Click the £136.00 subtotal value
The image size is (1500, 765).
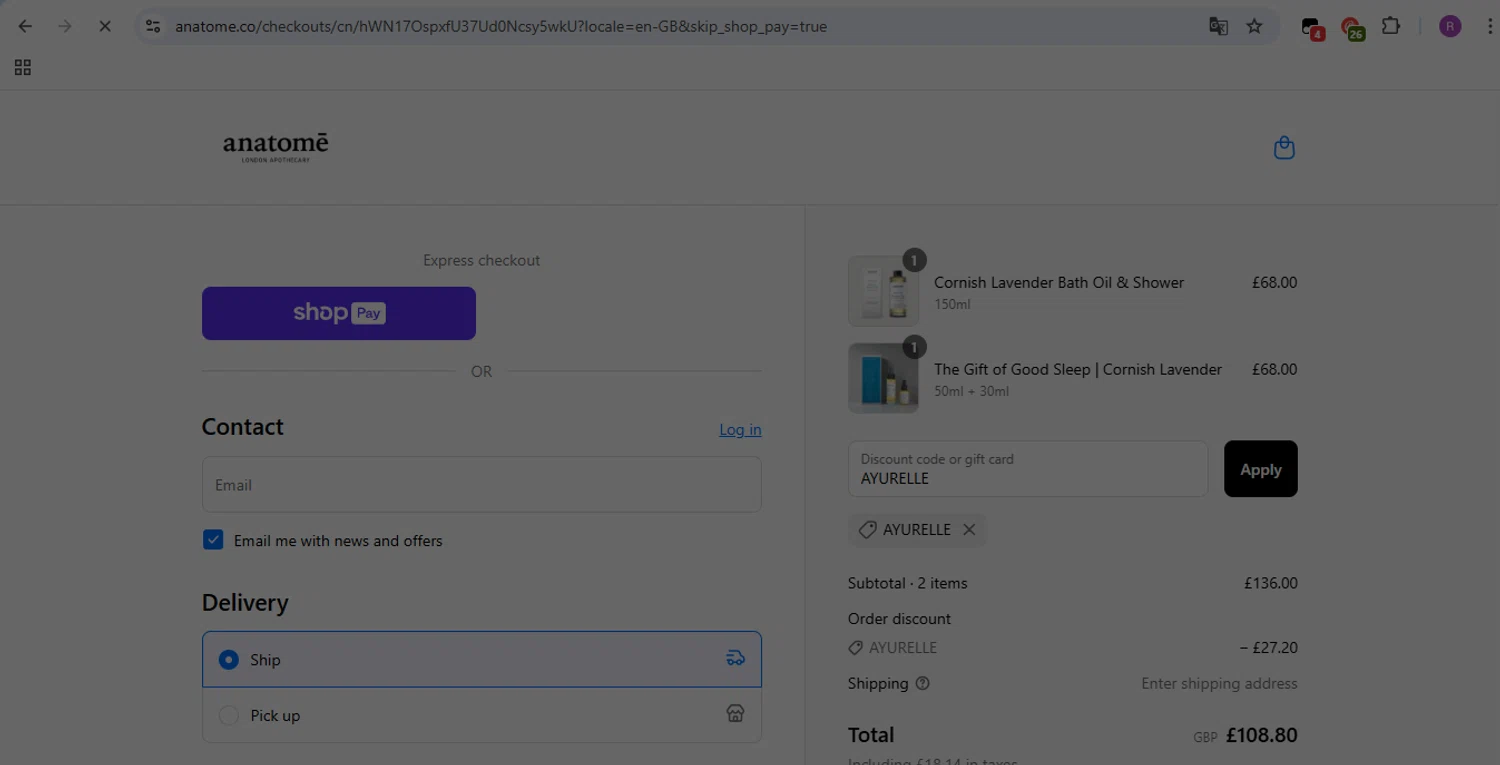1271,583
